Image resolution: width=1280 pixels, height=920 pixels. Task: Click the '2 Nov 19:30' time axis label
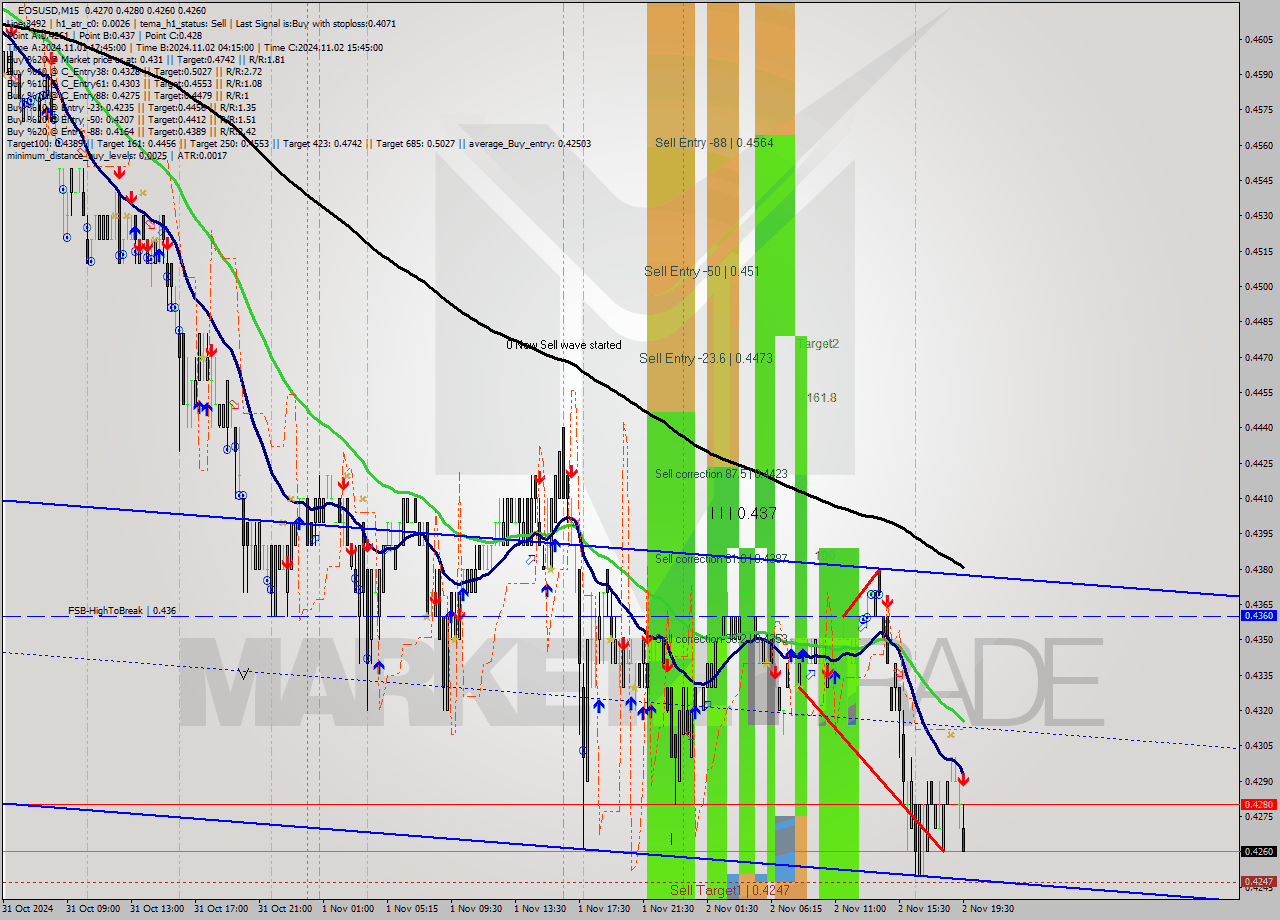[x=988, y=909]
